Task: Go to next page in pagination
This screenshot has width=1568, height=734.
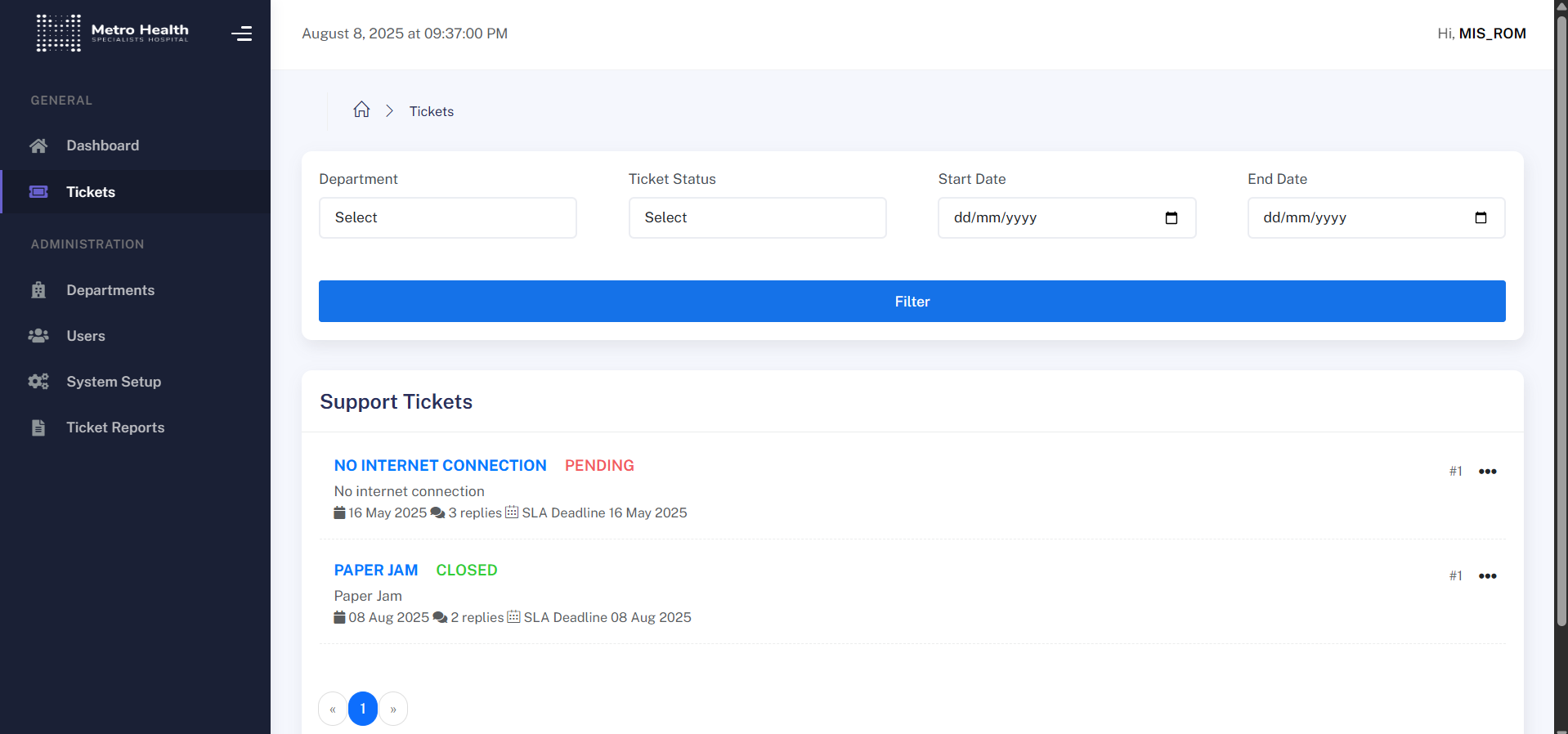Action: [393, 709]
